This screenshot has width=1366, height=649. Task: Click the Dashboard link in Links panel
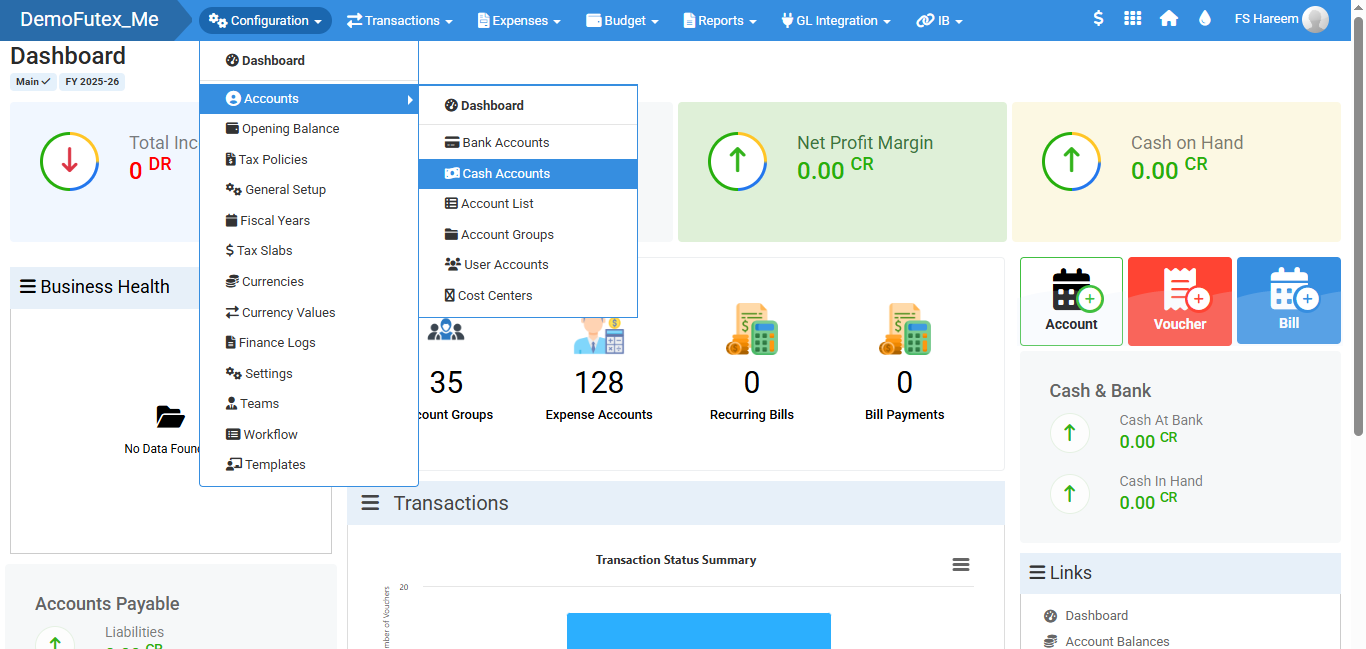(1096, 616)
